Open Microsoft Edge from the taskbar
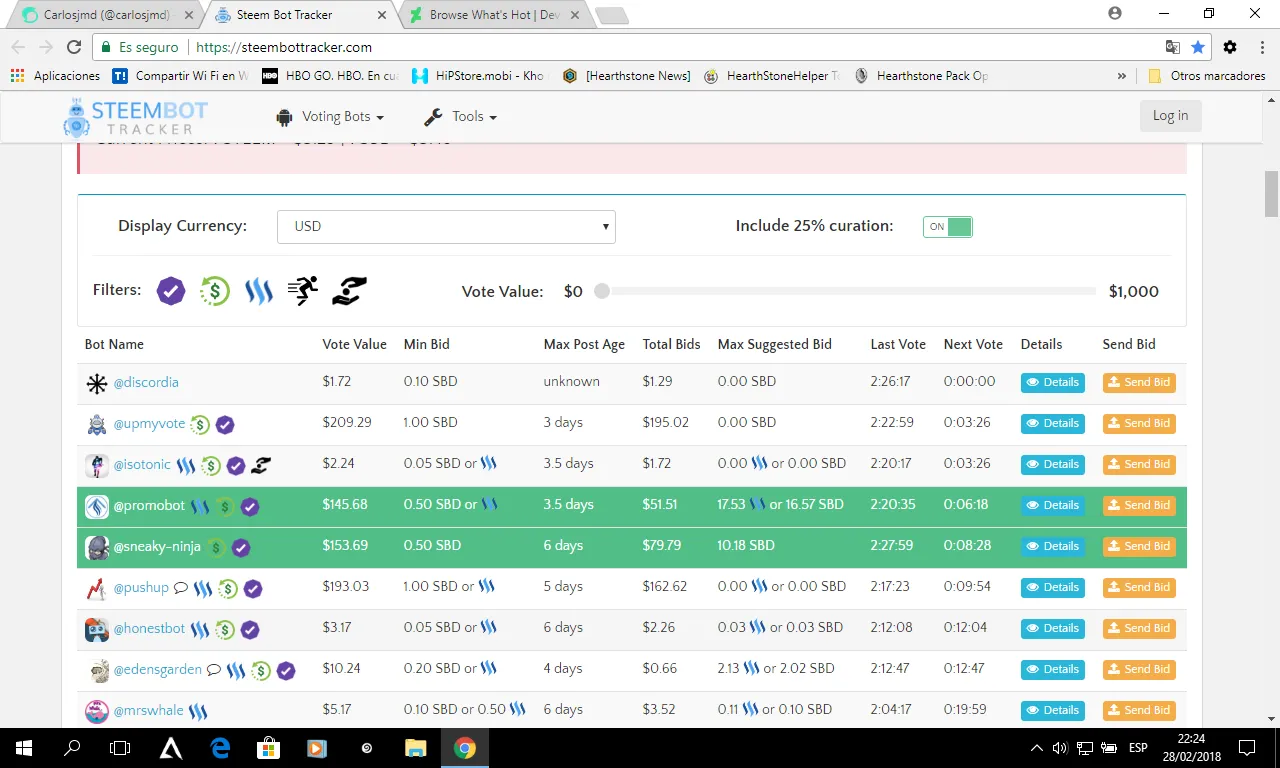Image resolution: width=1280 pixels, height=768 pixels. point(220,747)
